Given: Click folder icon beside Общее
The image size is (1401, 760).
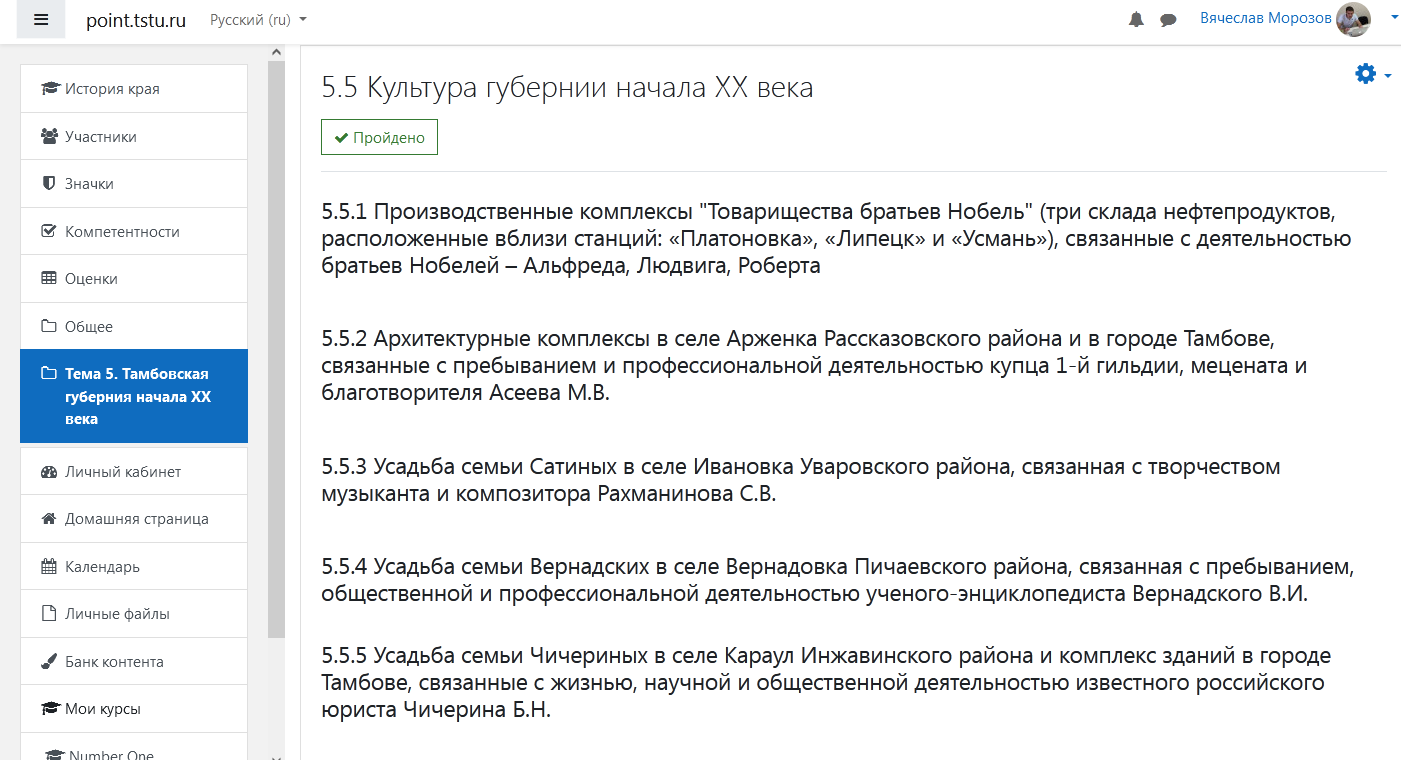Looking at the screenshot, I should tap(49, 326).
